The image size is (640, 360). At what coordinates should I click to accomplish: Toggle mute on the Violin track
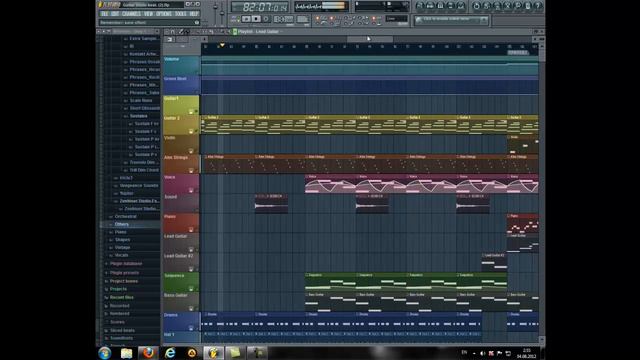coord(191,151)
